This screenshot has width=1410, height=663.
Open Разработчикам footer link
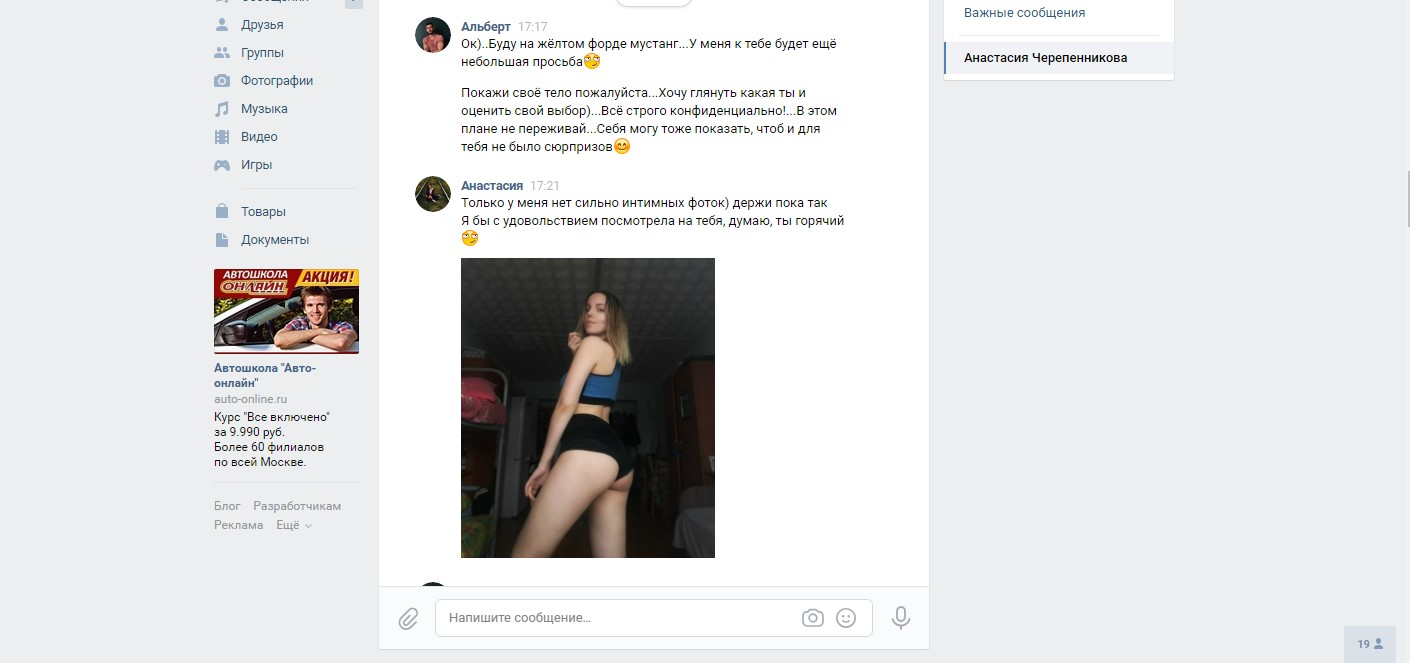click(297, 506)
